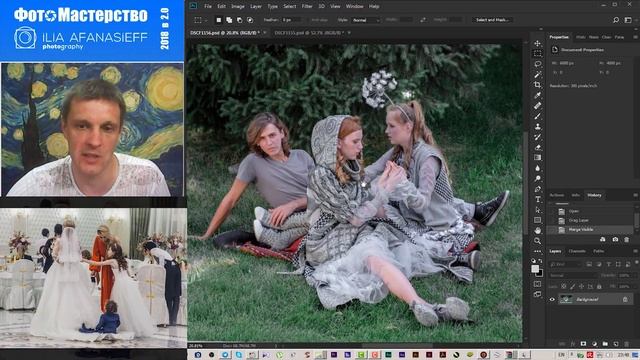The width and height of the screenshot is (640, 360).
Task: Select the Eyedropper tool
Action: click(x=538, y=95)
